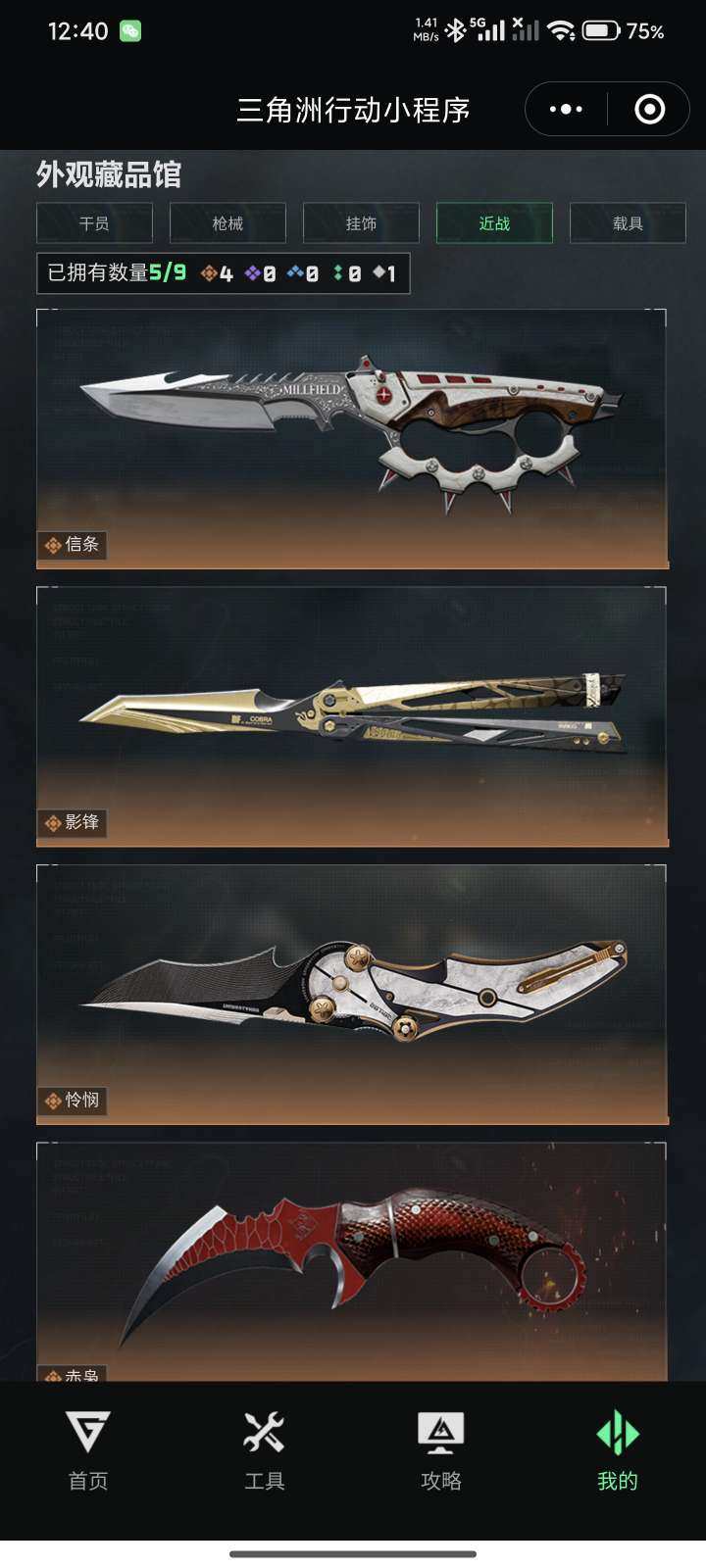Switch to the 载具 vehicles tab
This screenshot has width=706, height=1568.
(x=628, y=223)
